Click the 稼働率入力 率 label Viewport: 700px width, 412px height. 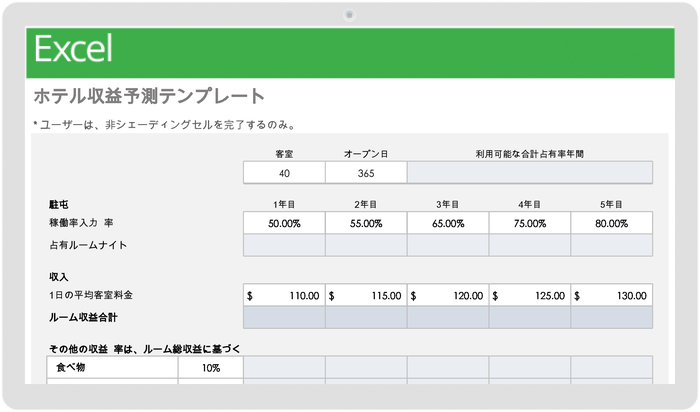(81, 222)
